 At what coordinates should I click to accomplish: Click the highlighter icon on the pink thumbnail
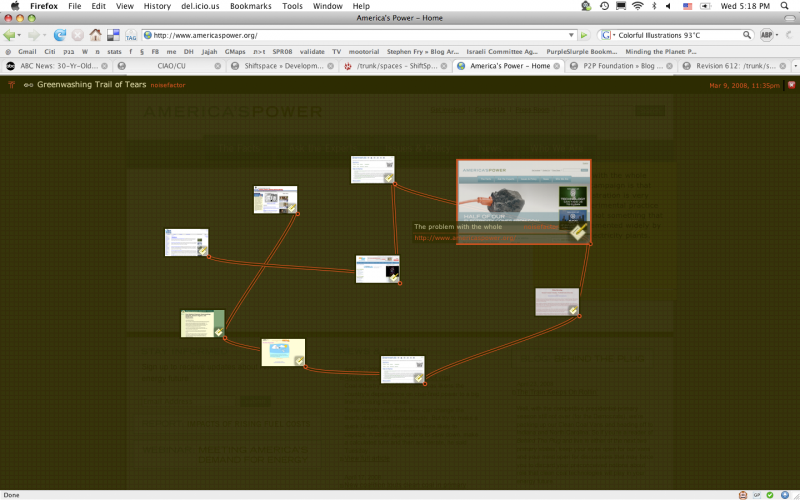tap(573, 310)
